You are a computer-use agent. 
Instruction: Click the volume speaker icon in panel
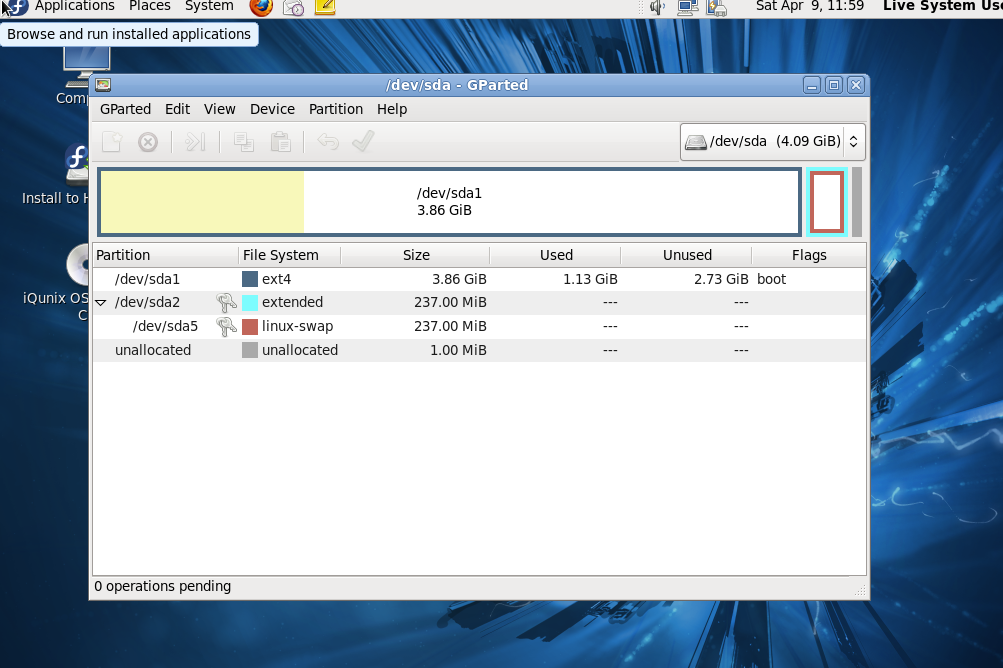657,7
